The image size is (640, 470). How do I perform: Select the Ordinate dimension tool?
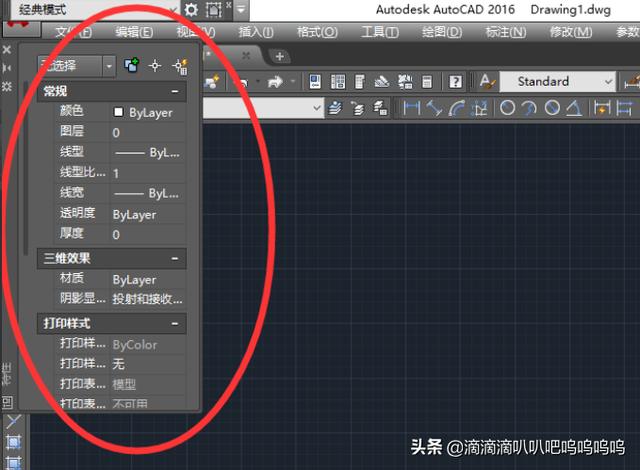pyautogui.click(x=479, y=108)
